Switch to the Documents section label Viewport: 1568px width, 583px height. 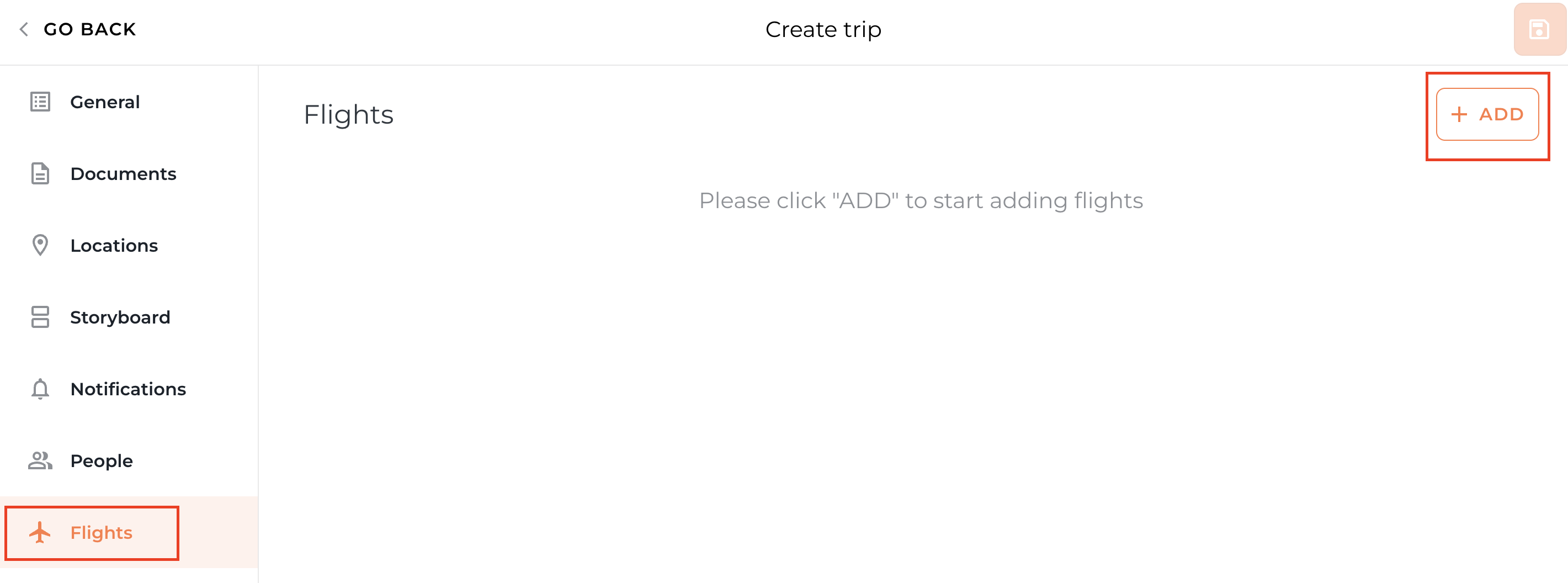[x=123, y=173]
